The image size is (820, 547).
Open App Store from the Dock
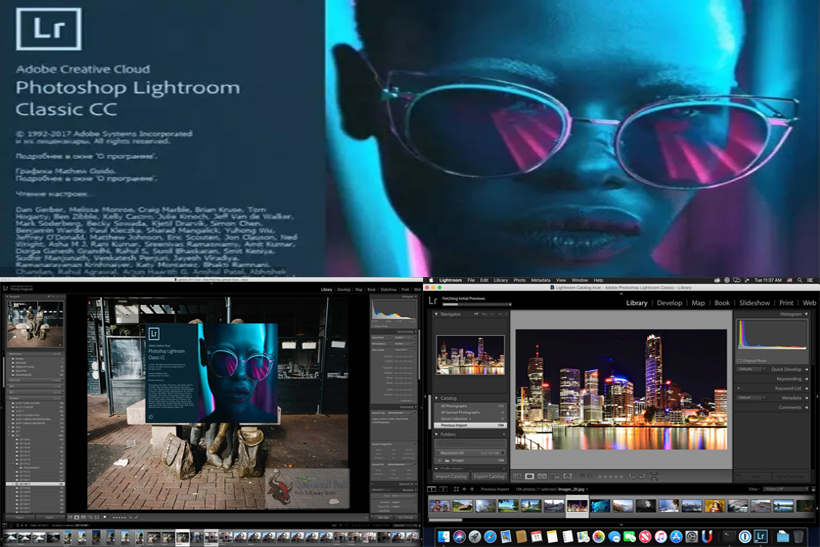676,537
